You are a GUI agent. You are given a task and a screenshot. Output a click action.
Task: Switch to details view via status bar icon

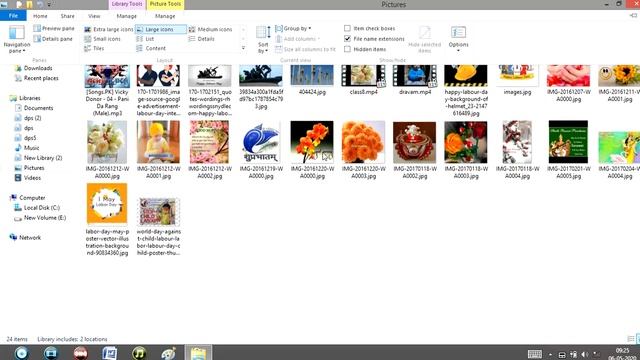[631, 339]
